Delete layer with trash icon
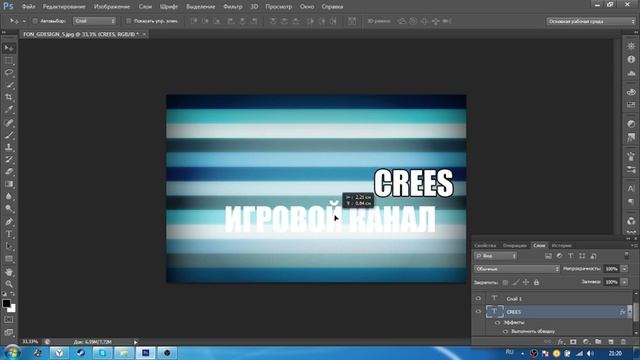 pyautogui.click(x=623, y=342)
